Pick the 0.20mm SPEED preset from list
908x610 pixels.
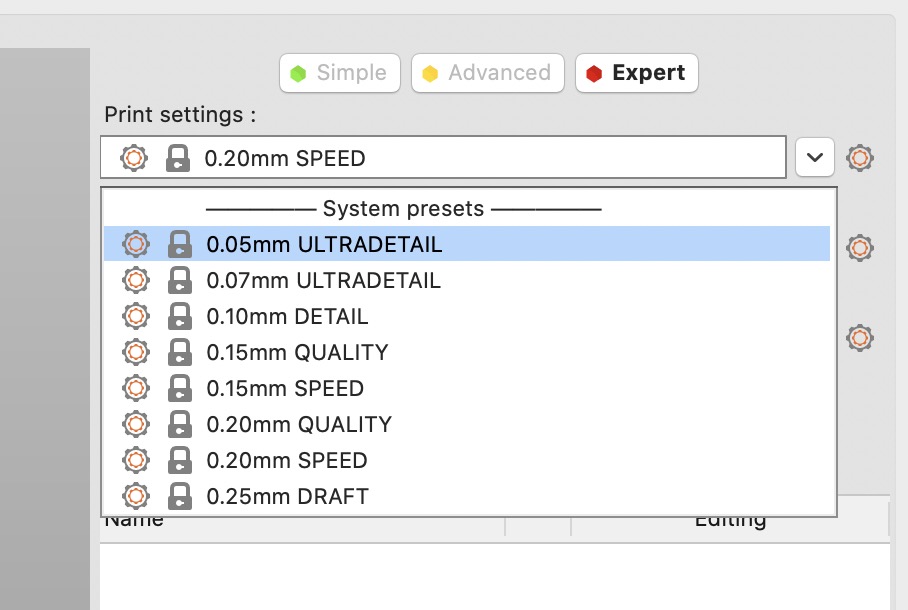pos(287,461)
